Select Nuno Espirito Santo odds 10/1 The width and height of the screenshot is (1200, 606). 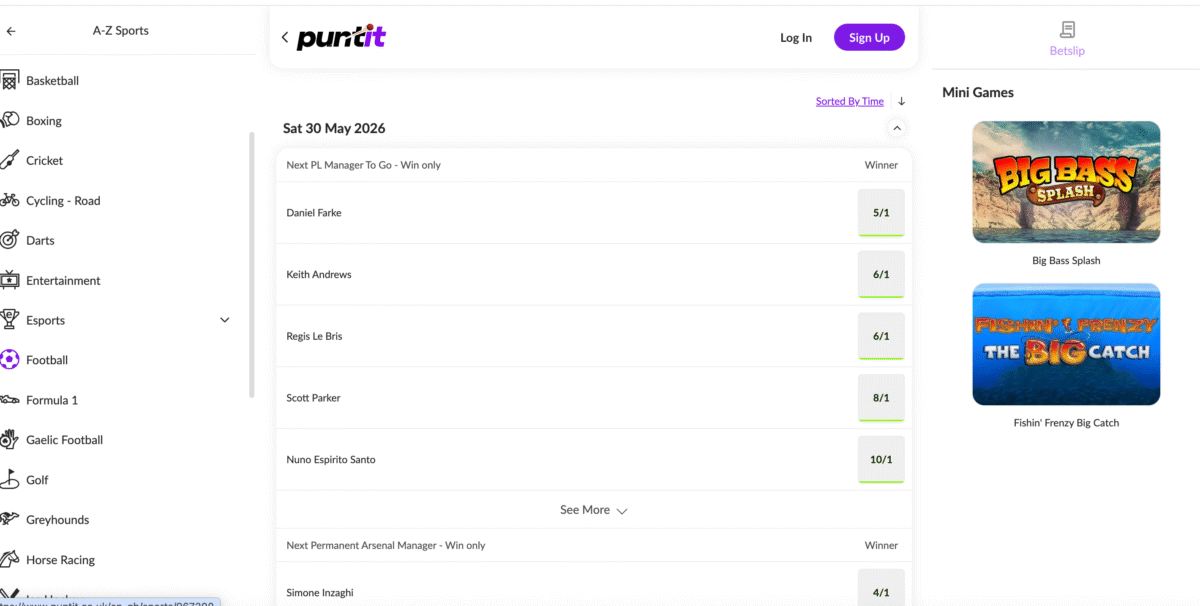pyautogui.click(x=881, y=460)
